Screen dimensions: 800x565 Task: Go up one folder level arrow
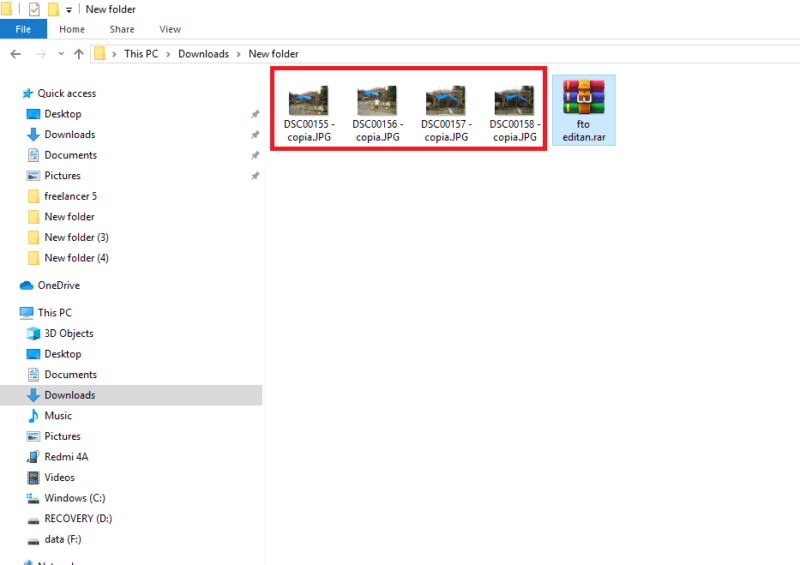coord(79,54)
